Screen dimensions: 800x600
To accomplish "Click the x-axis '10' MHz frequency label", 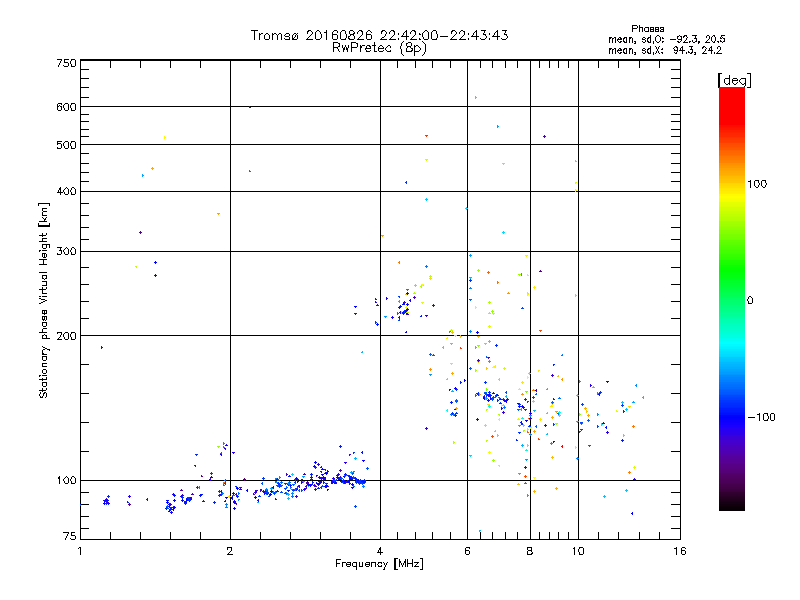I will click(x=578, y=551).
